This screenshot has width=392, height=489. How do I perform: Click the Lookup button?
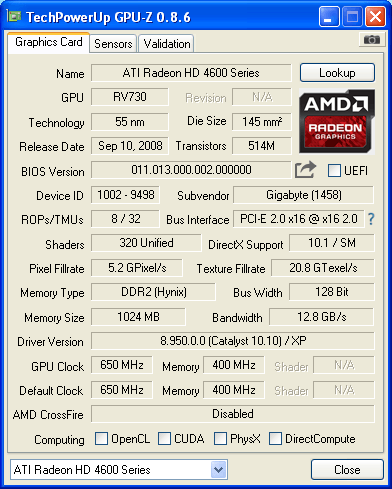click(337, 73)
